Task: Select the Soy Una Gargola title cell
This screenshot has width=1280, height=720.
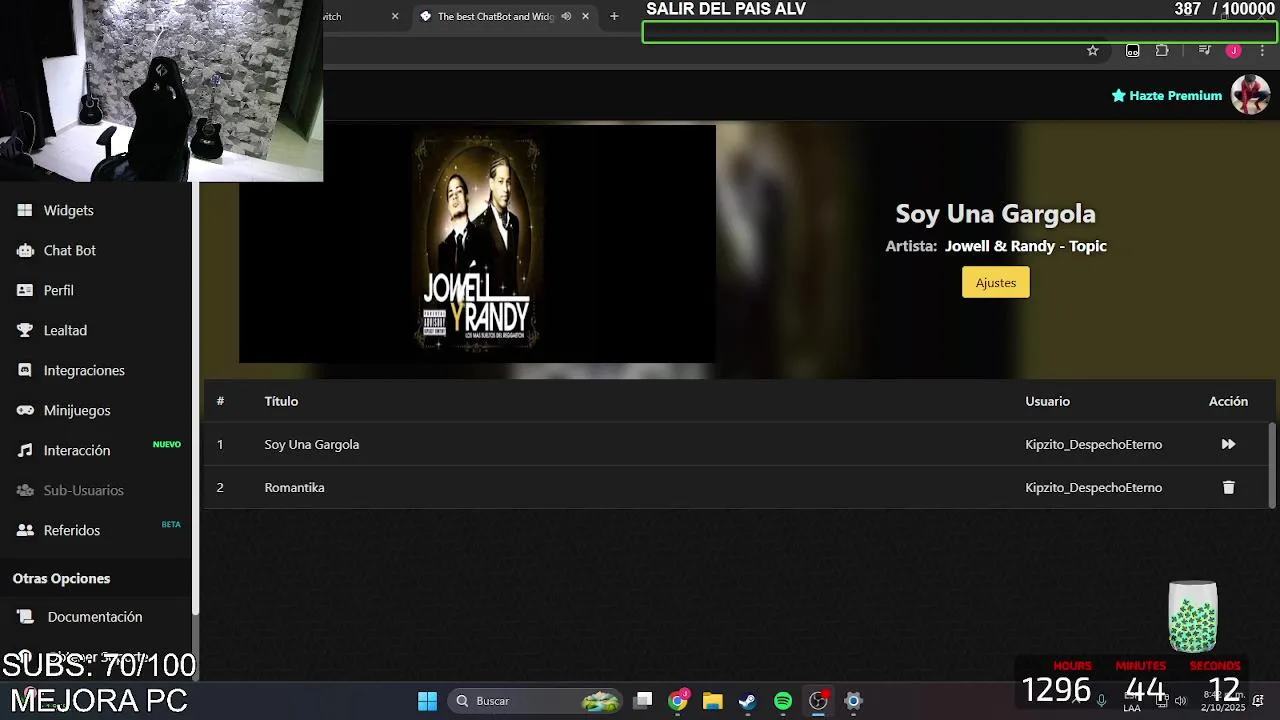Action: point(311,444)
